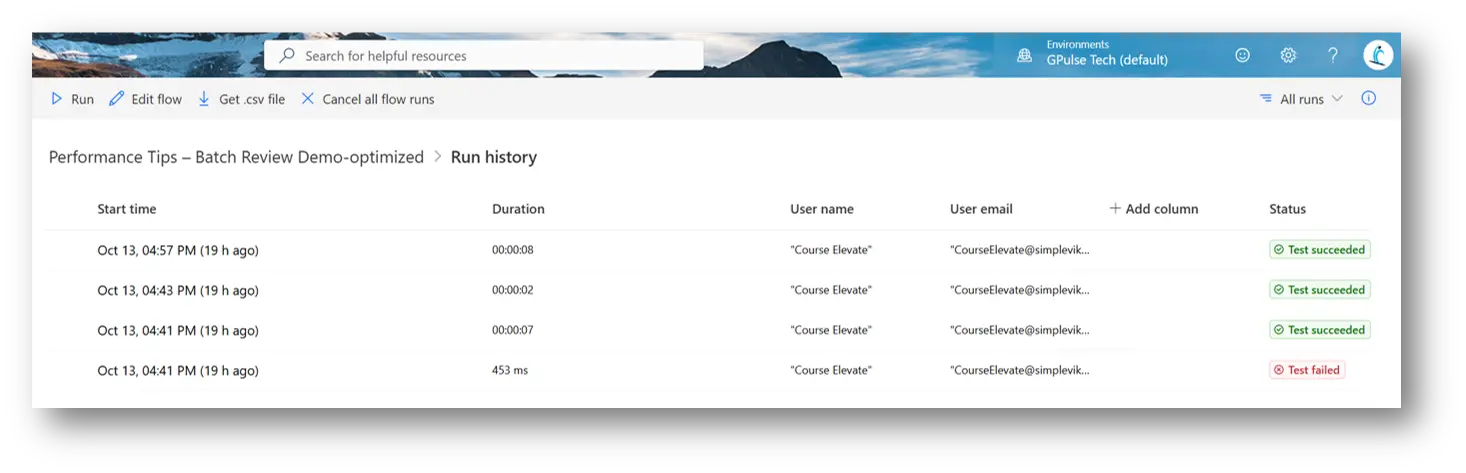The width and height of the screenshot is (1466, 473).
Task: Click the Test failed status badge
Action: point(1307,370)
